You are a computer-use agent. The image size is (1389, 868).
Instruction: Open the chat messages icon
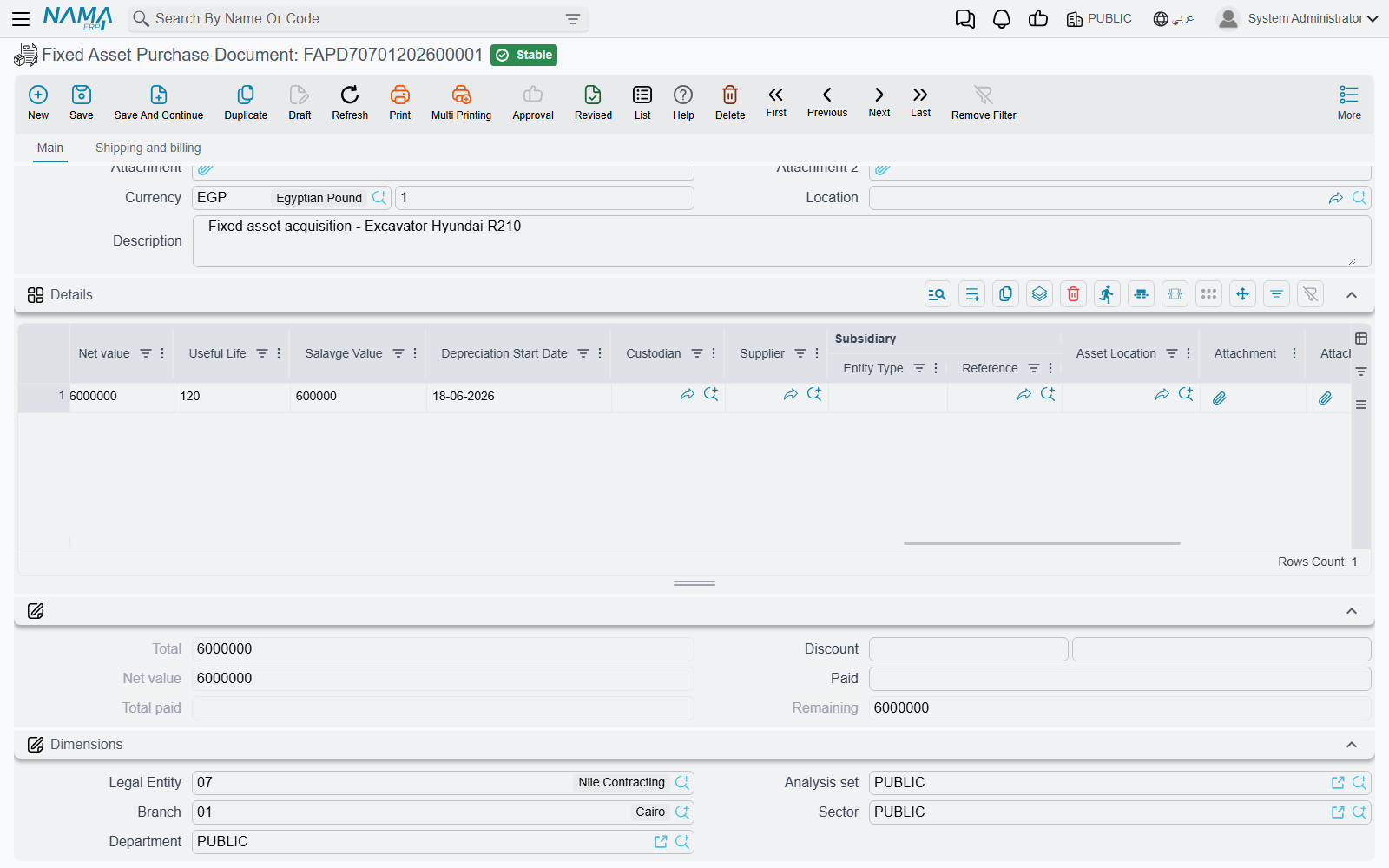point(964,18)
